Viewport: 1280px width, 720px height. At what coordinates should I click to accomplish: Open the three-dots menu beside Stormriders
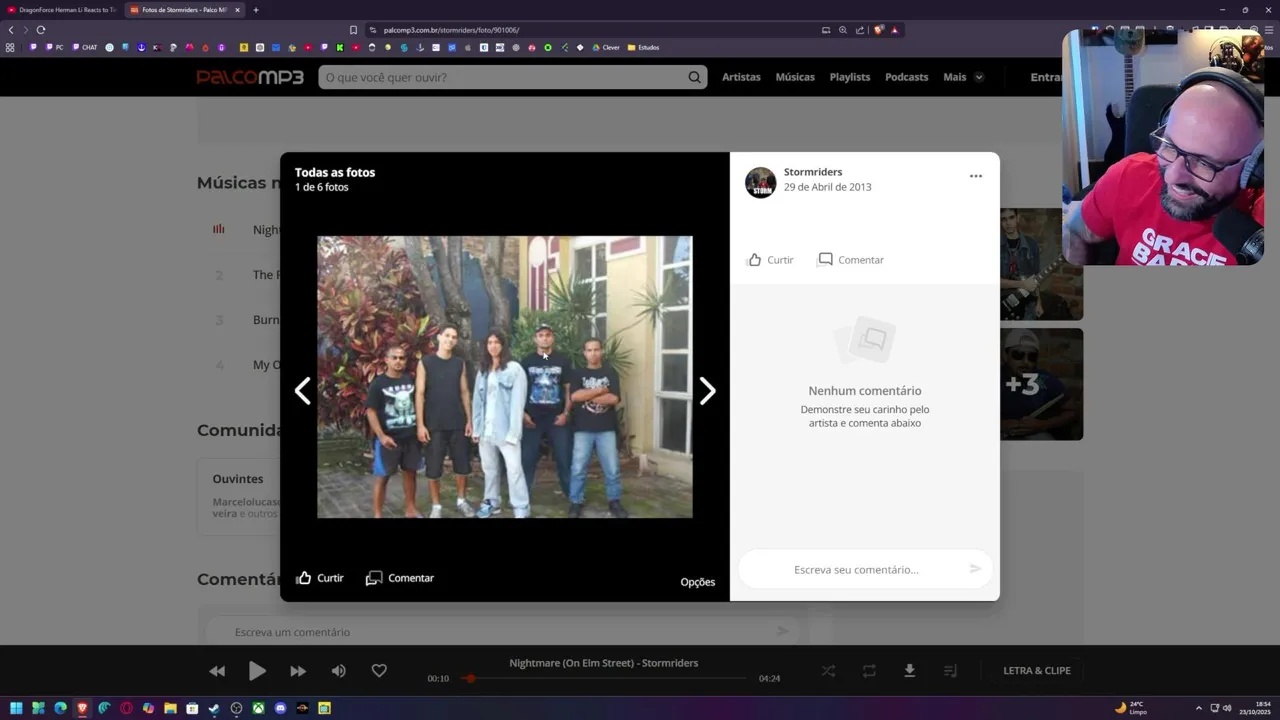click(976, 176)
